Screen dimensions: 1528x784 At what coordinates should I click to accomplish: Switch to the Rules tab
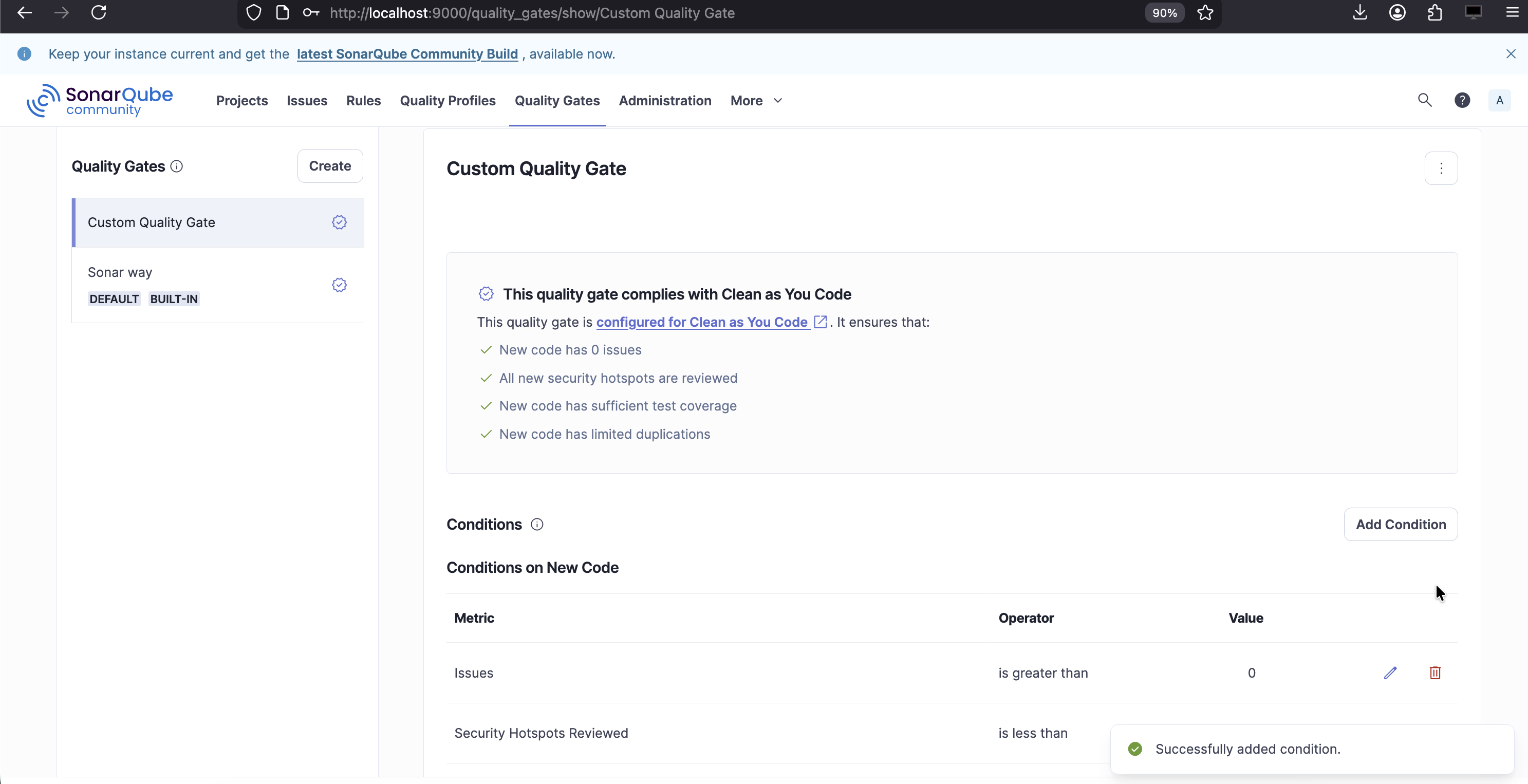(x=363, y=101)
